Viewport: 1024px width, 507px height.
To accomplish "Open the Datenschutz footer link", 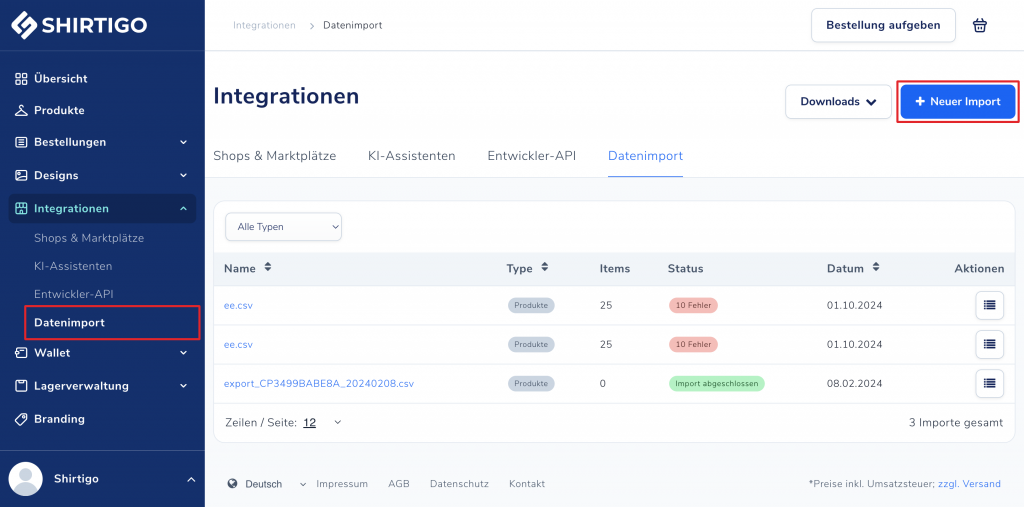I will pos(459,484).
